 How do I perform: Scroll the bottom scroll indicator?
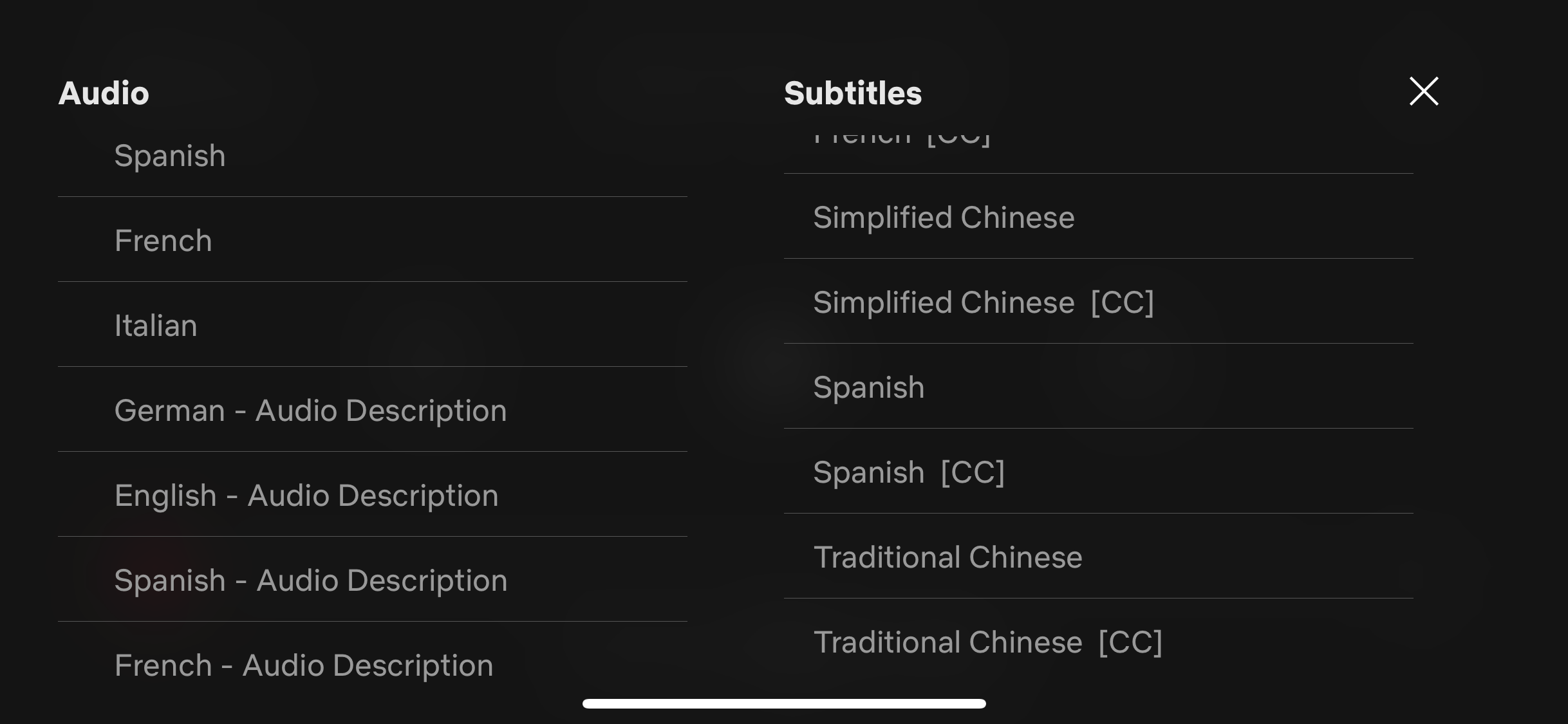[784, 702]
